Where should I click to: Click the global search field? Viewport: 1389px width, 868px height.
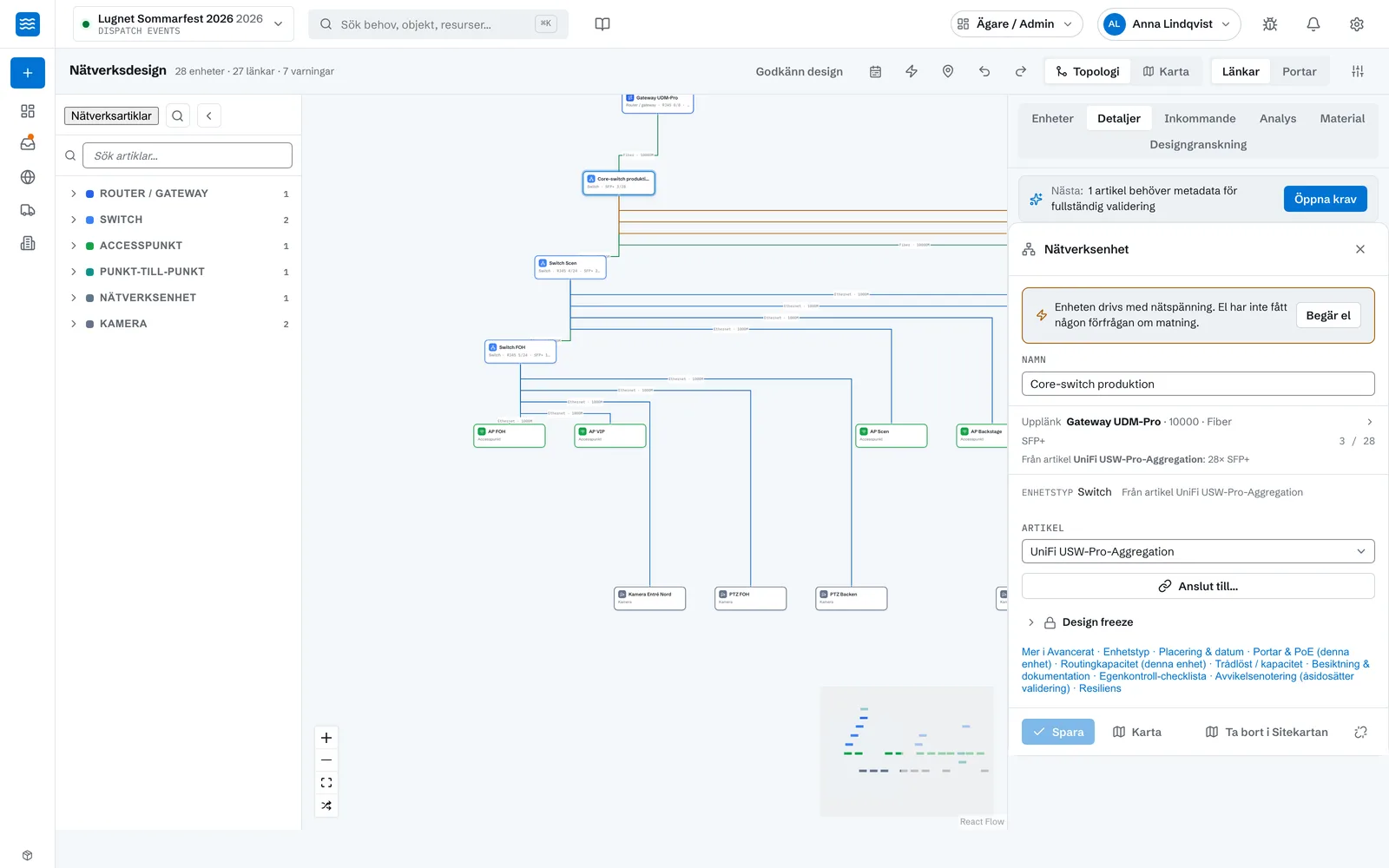(438, 24)
